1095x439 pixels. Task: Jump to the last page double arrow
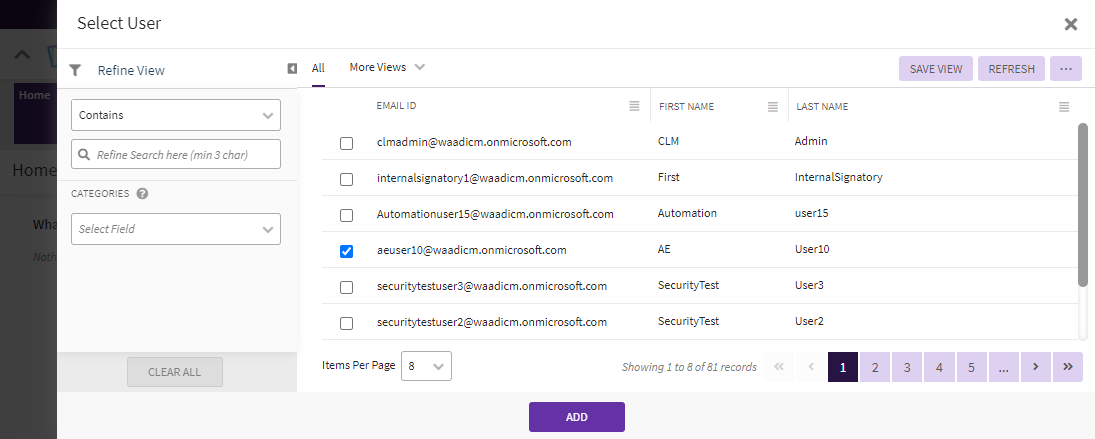click(1068, 367)
